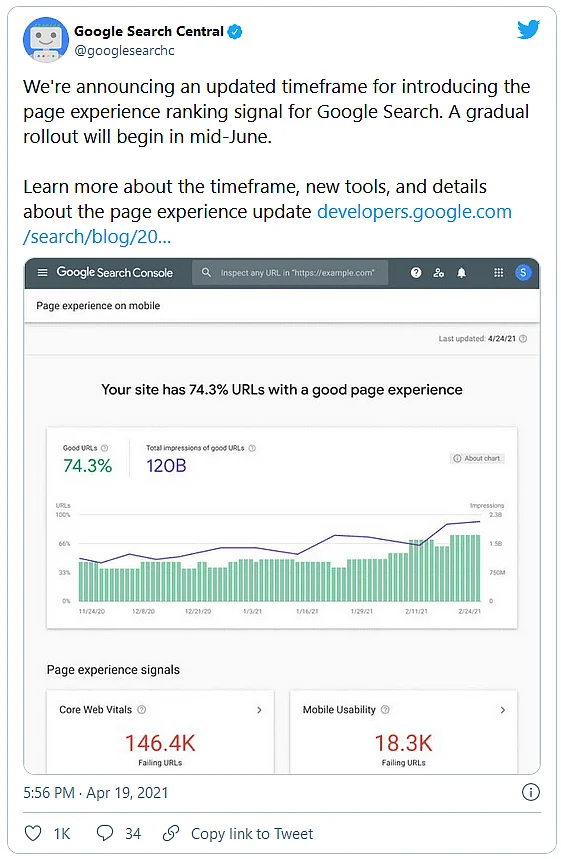Click the Google Search Console logo

point(115,272)
